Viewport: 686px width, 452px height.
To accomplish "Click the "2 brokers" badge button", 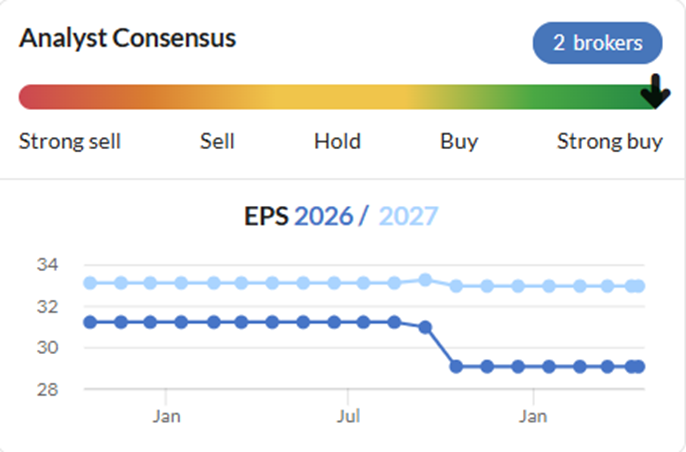I will click(x=597, y=43).
